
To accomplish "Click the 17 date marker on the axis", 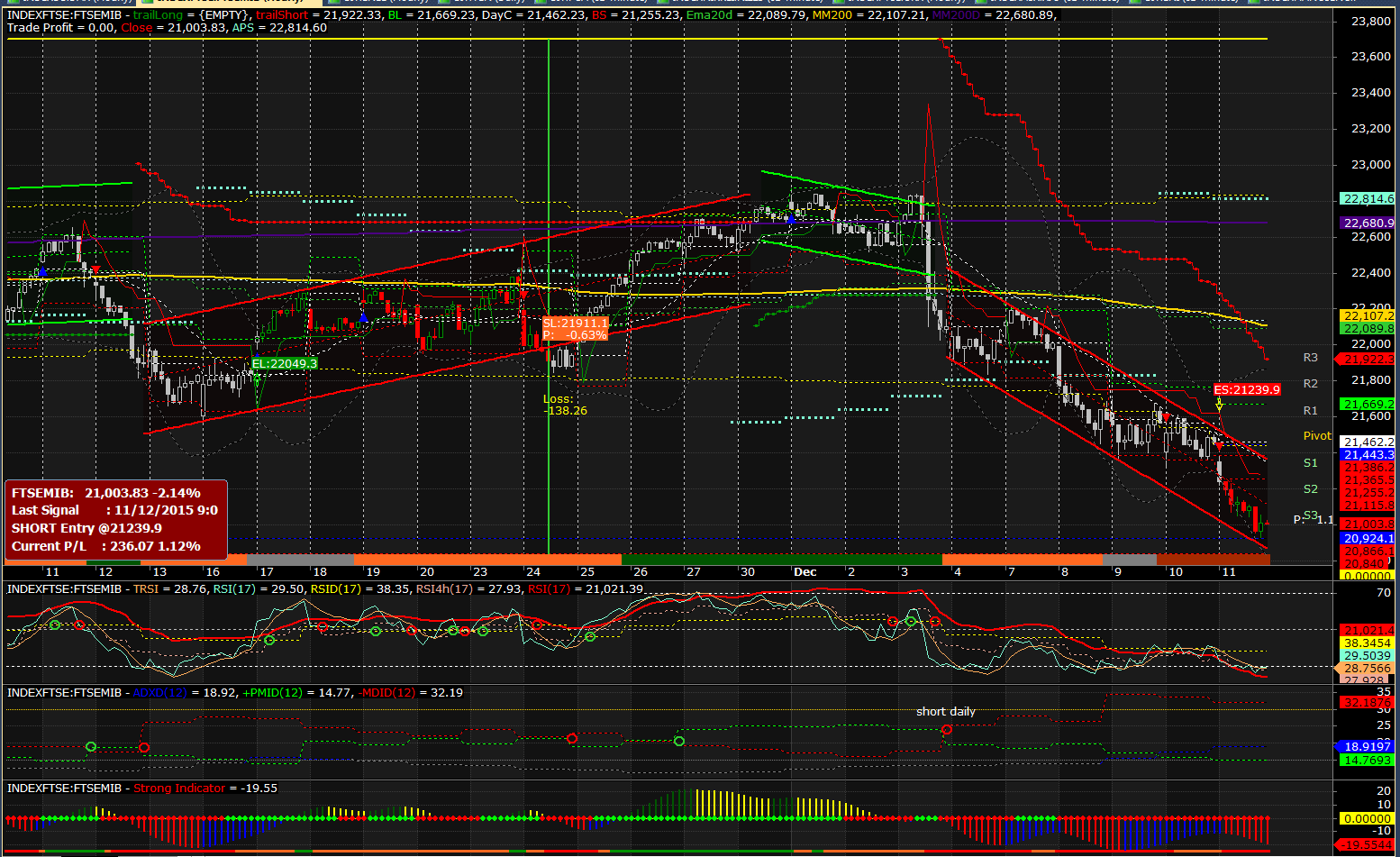I will [267, 572].
